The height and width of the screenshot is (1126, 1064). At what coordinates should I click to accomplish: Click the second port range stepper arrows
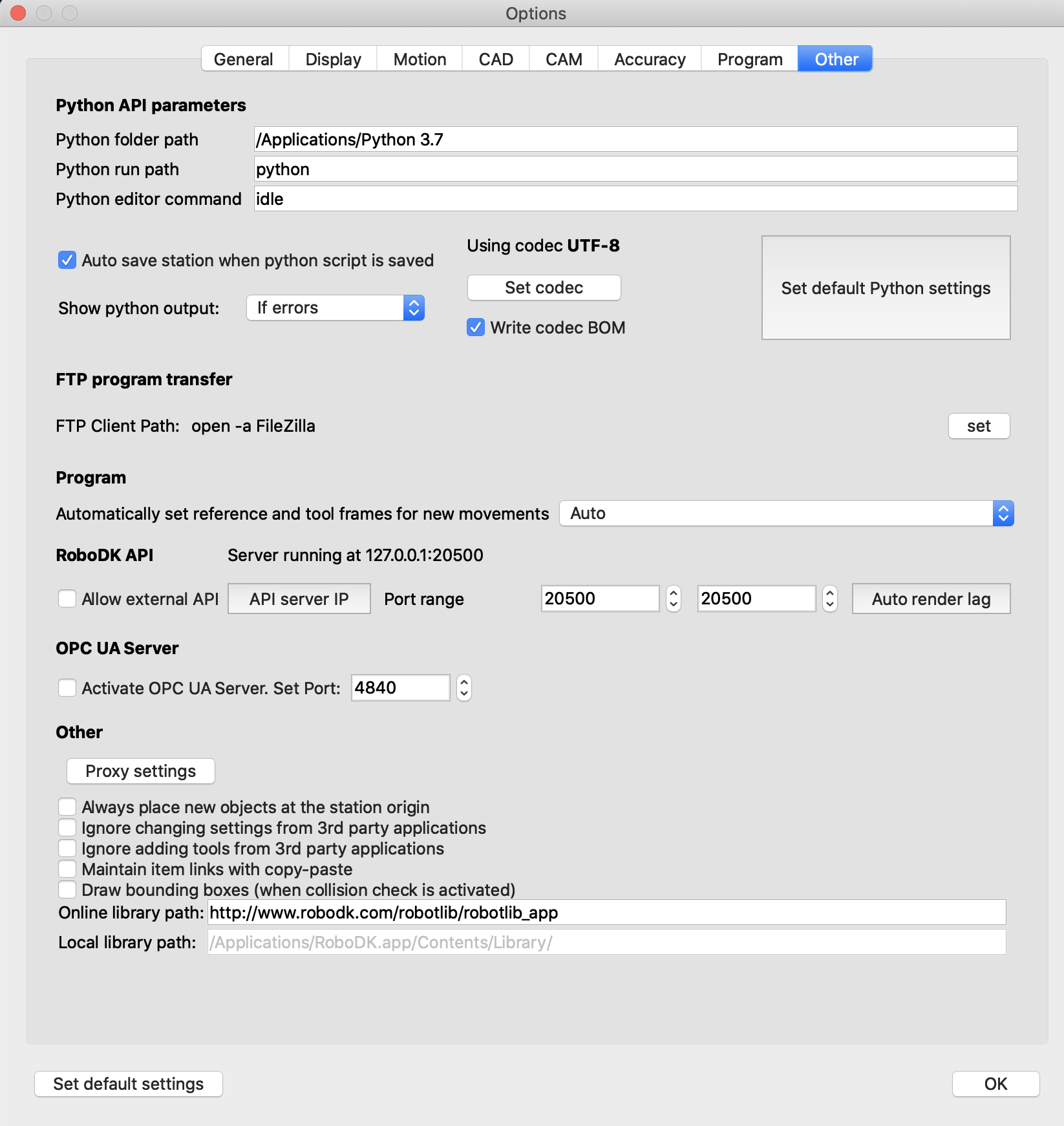tap(830, 599)
